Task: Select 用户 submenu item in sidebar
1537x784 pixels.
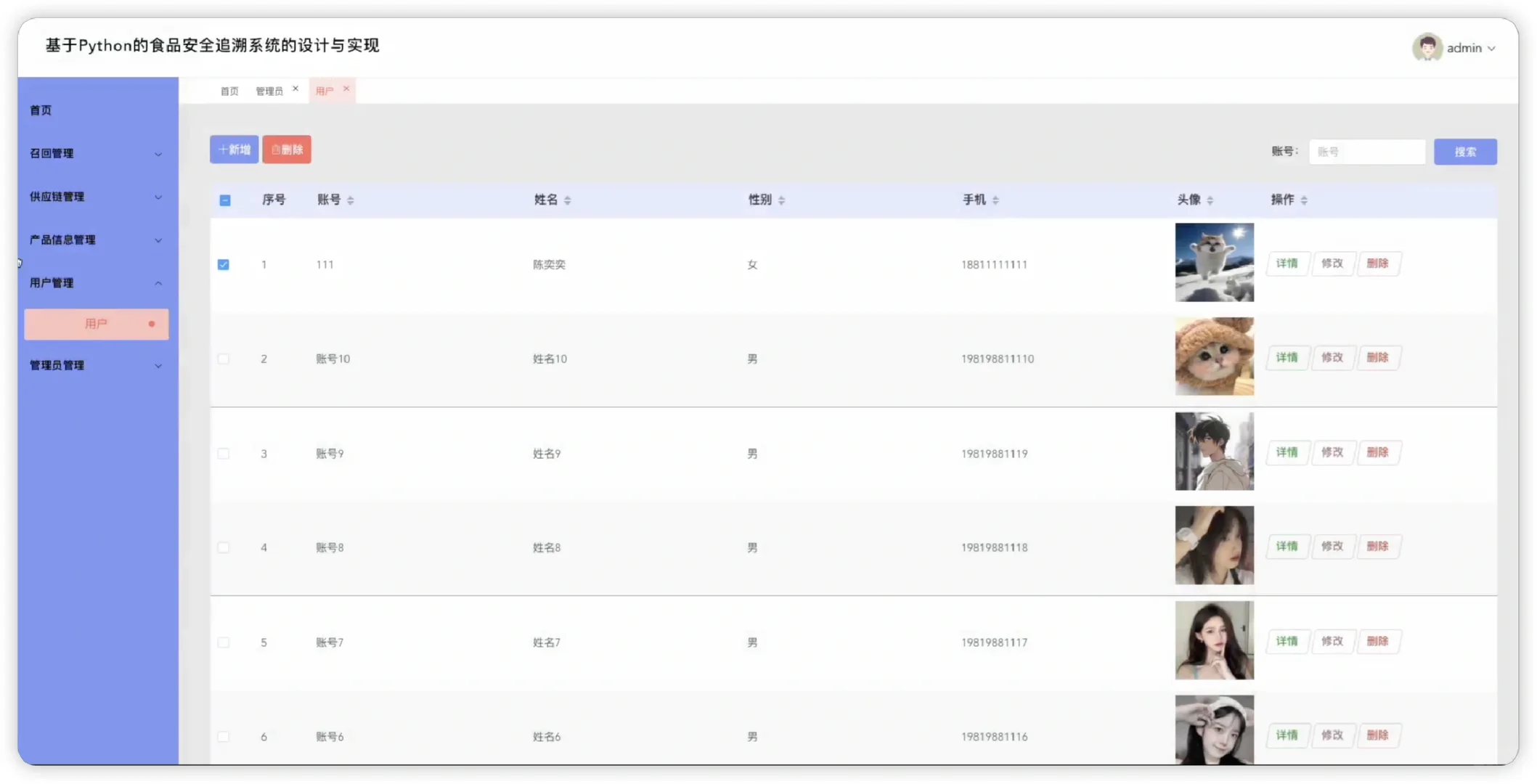Action: pos(96,324)
